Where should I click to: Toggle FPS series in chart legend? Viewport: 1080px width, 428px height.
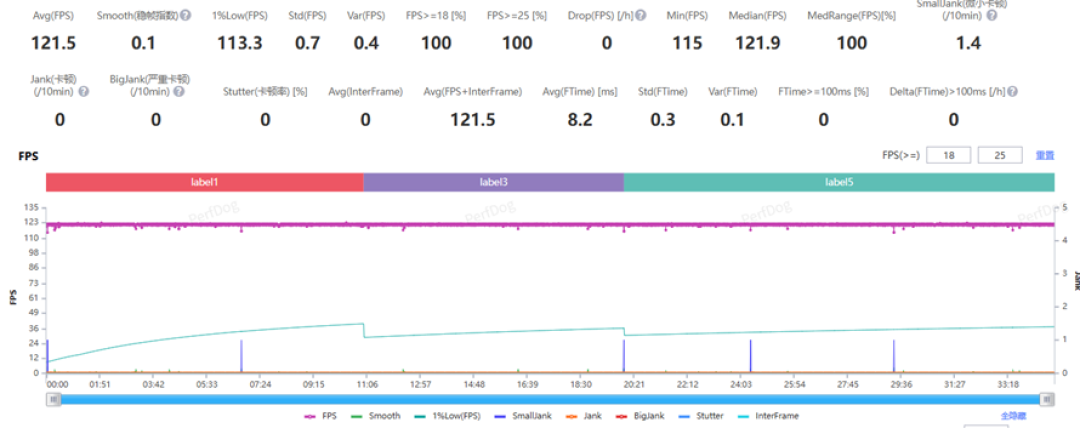coord(320,416)
